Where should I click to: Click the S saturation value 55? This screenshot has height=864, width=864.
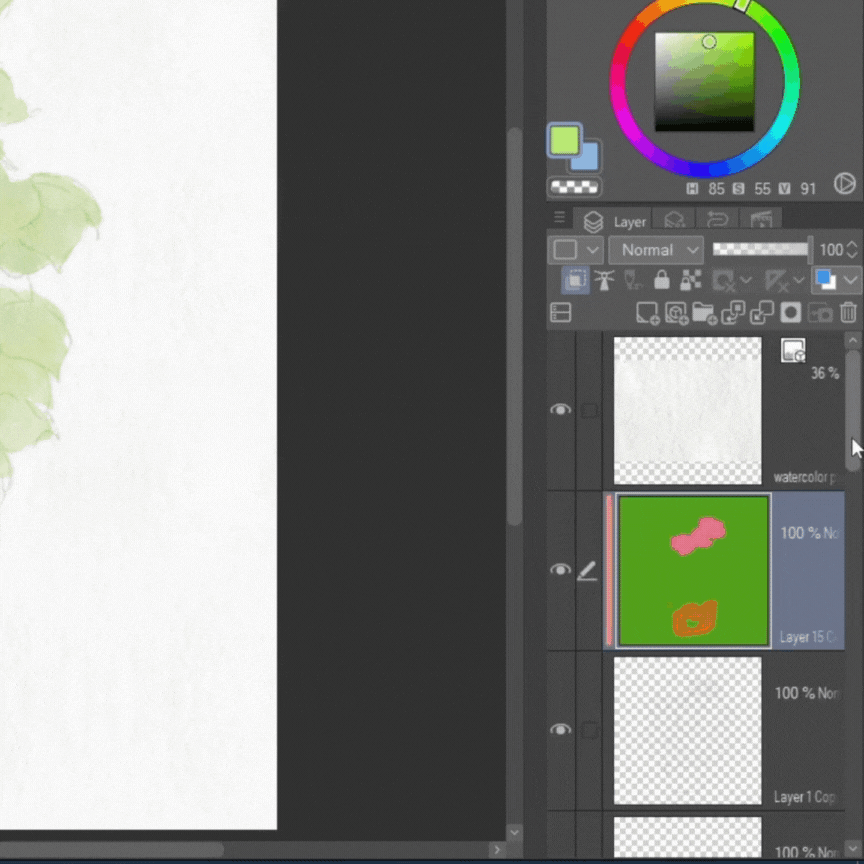(763, 189)
